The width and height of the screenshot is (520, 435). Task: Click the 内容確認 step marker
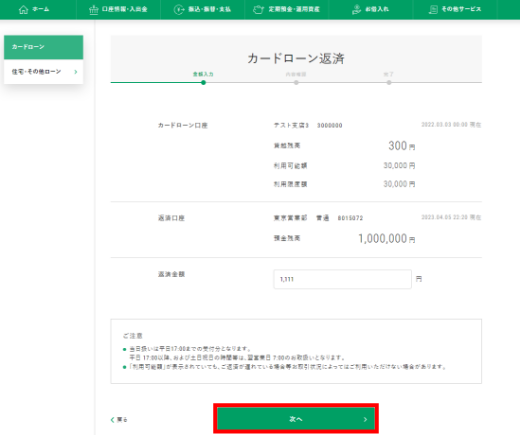click(x=296, y=82)
